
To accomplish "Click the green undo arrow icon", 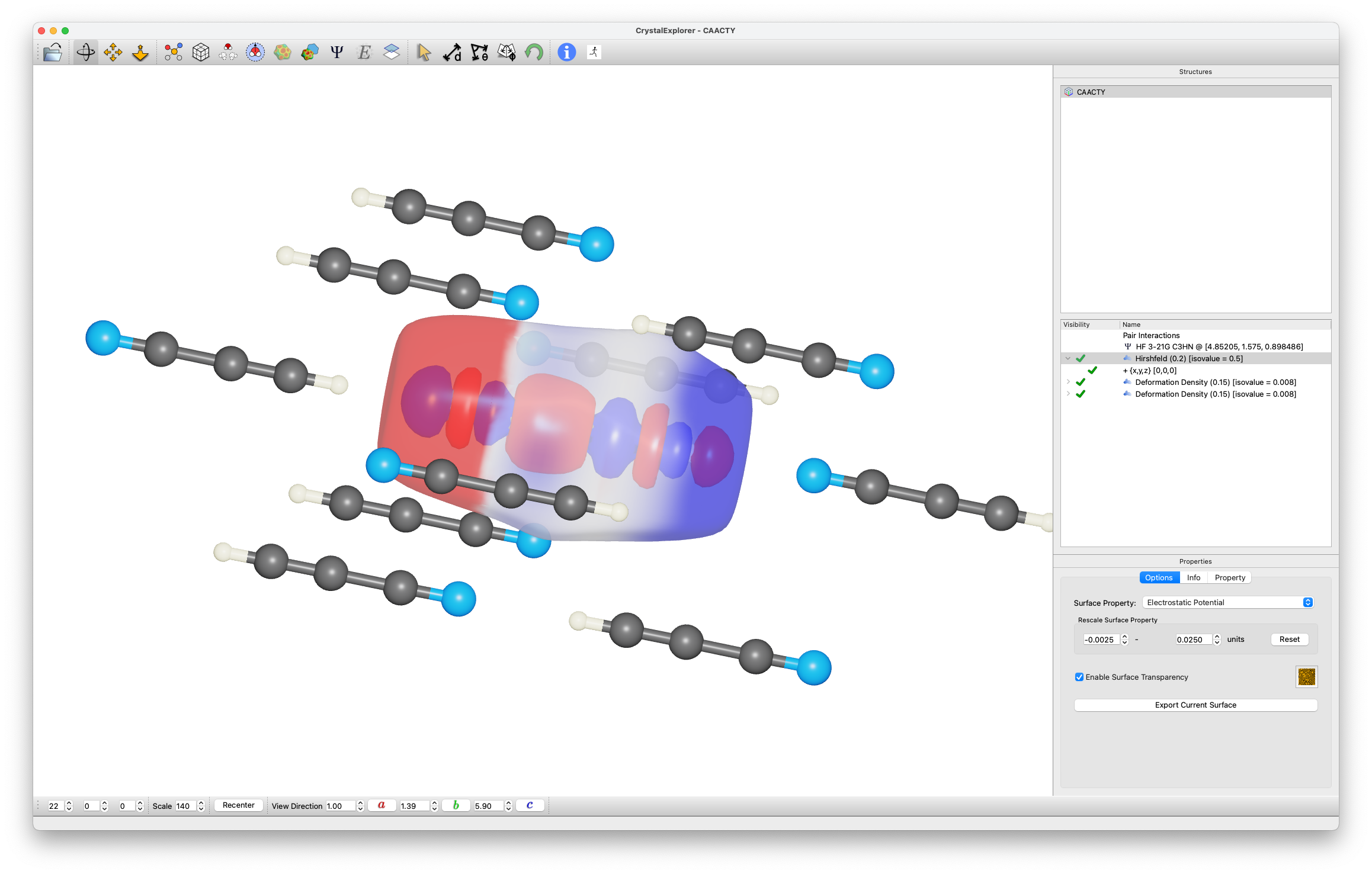I will 534,53.
